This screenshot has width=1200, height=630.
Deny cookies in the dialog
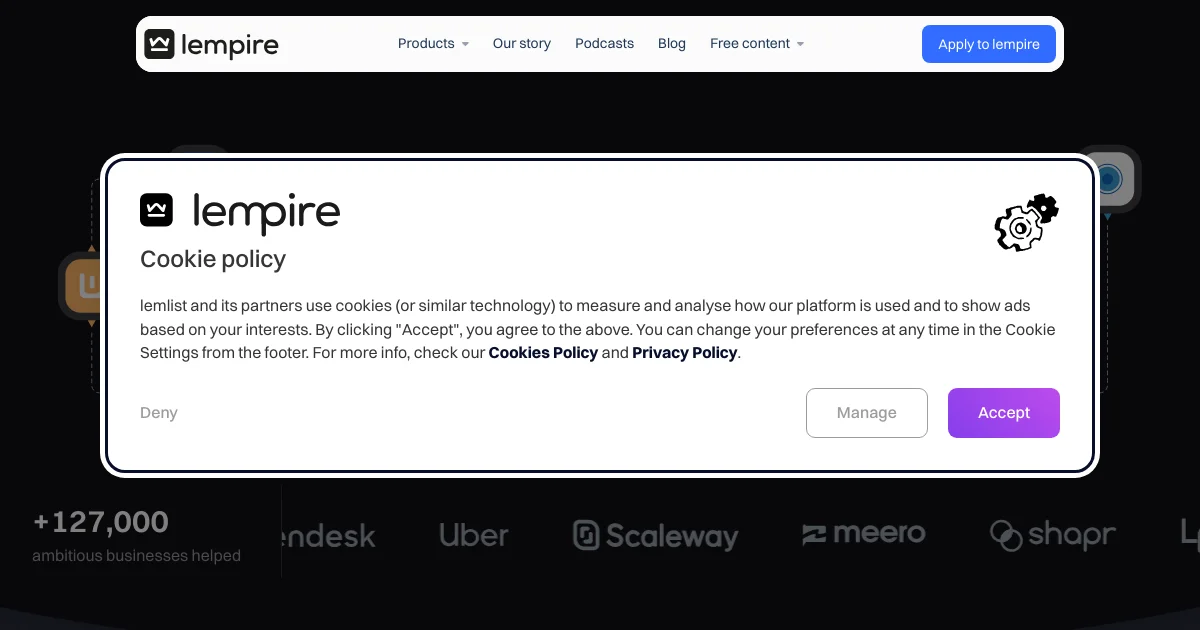(159, 413)
